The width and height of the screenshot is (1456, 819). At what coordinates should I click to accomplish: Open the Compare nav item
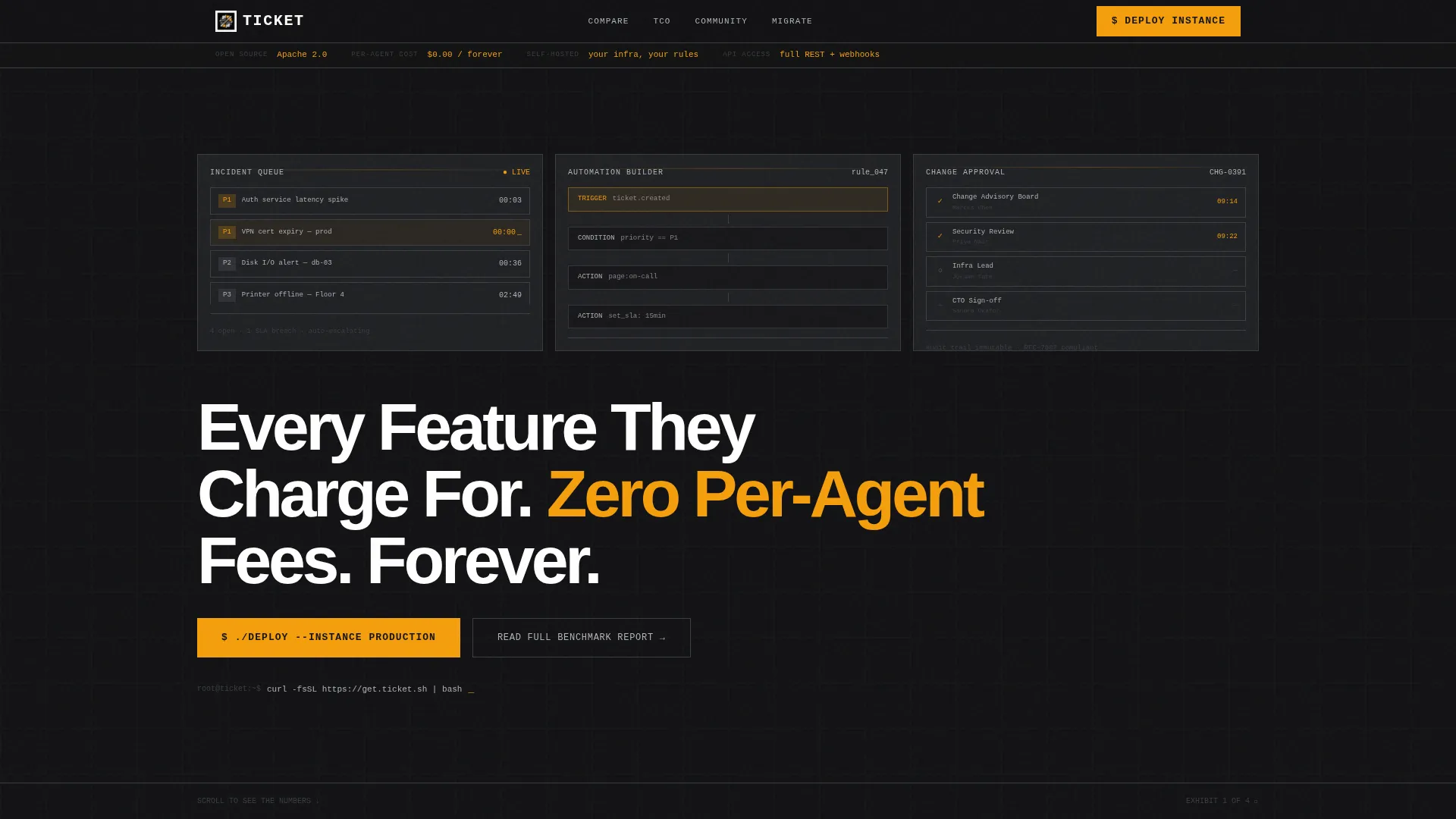[x=608, y=21]
